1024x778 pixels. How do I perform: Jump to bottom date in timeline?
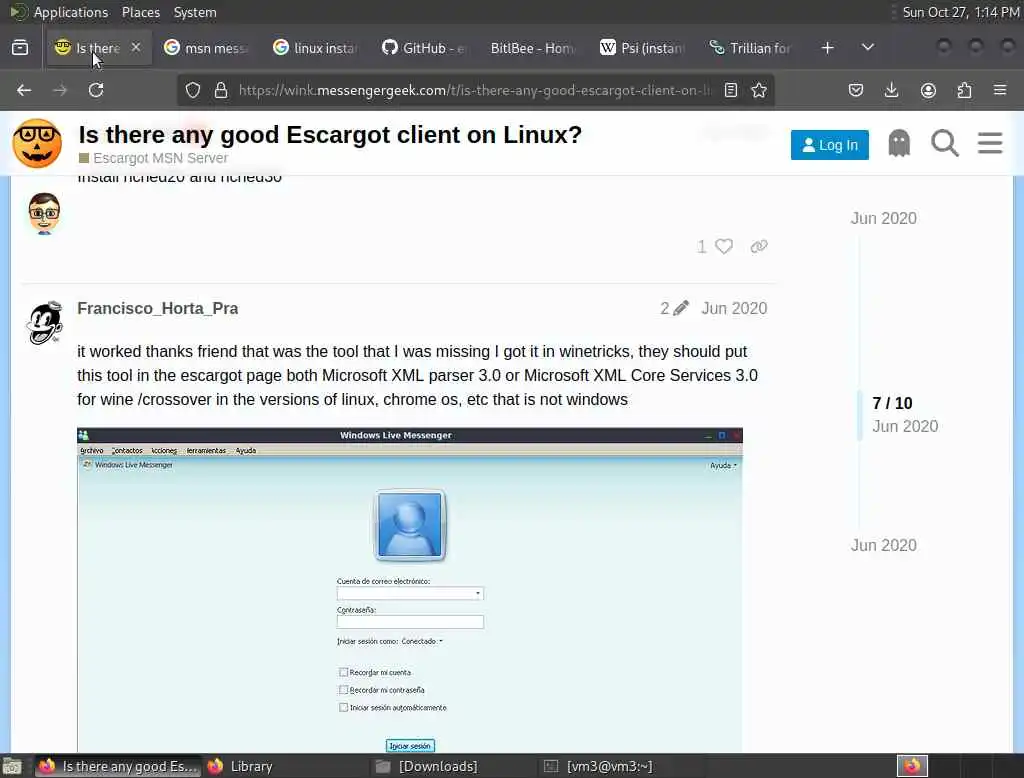[x=884, y=545]
